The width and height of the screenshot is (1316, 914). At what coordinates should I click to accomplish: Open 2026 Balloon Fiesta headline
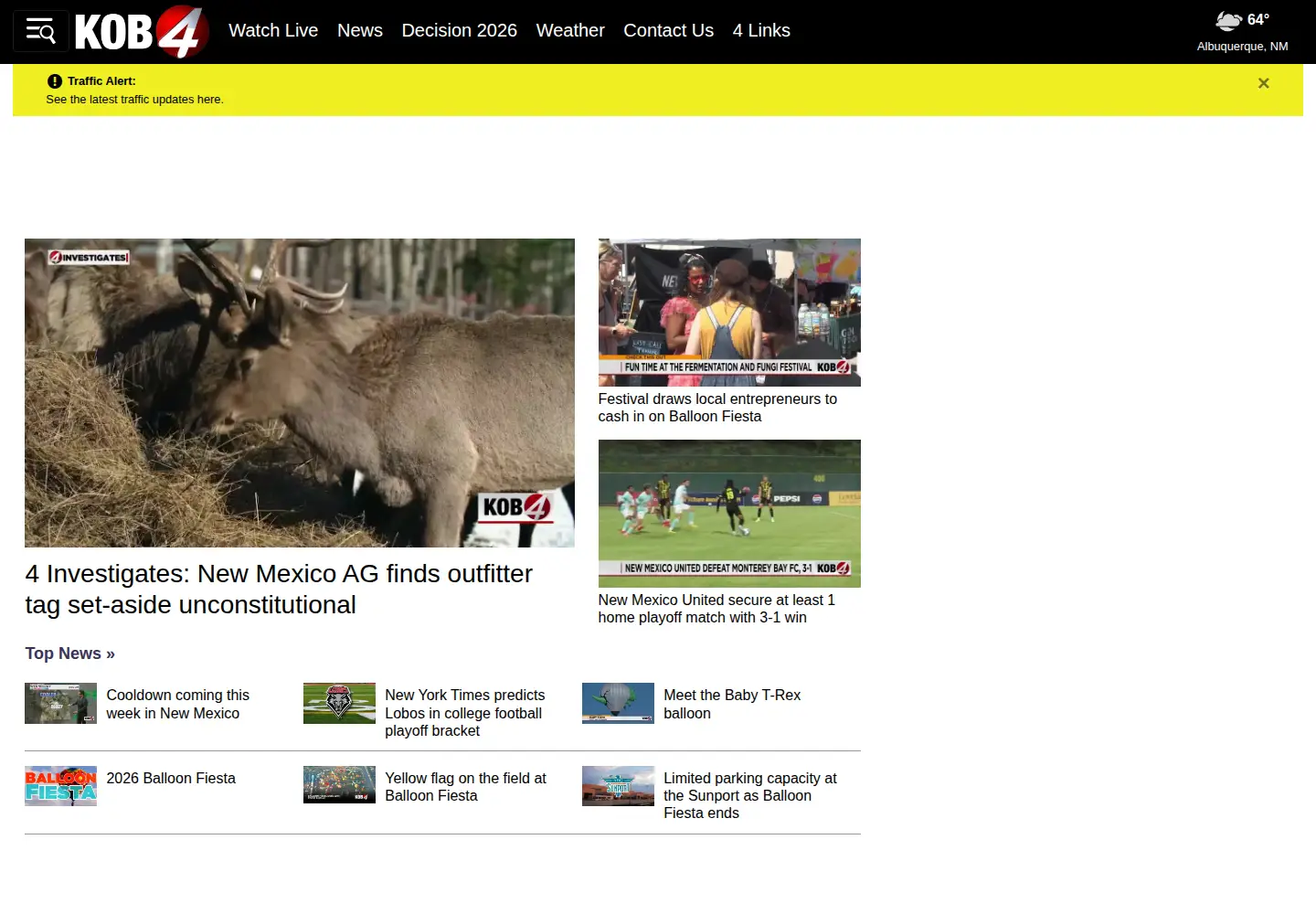coord(171,778)
